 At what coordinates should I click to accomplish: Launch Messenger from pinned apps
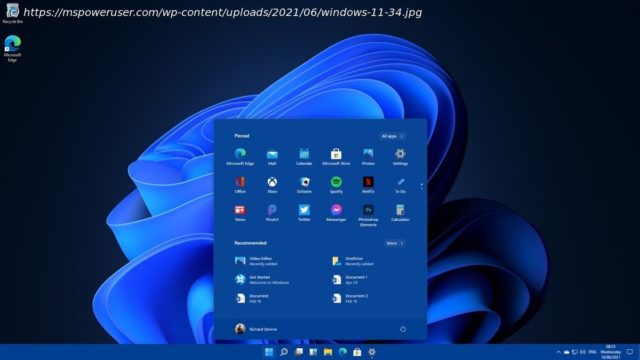[336, 213]
